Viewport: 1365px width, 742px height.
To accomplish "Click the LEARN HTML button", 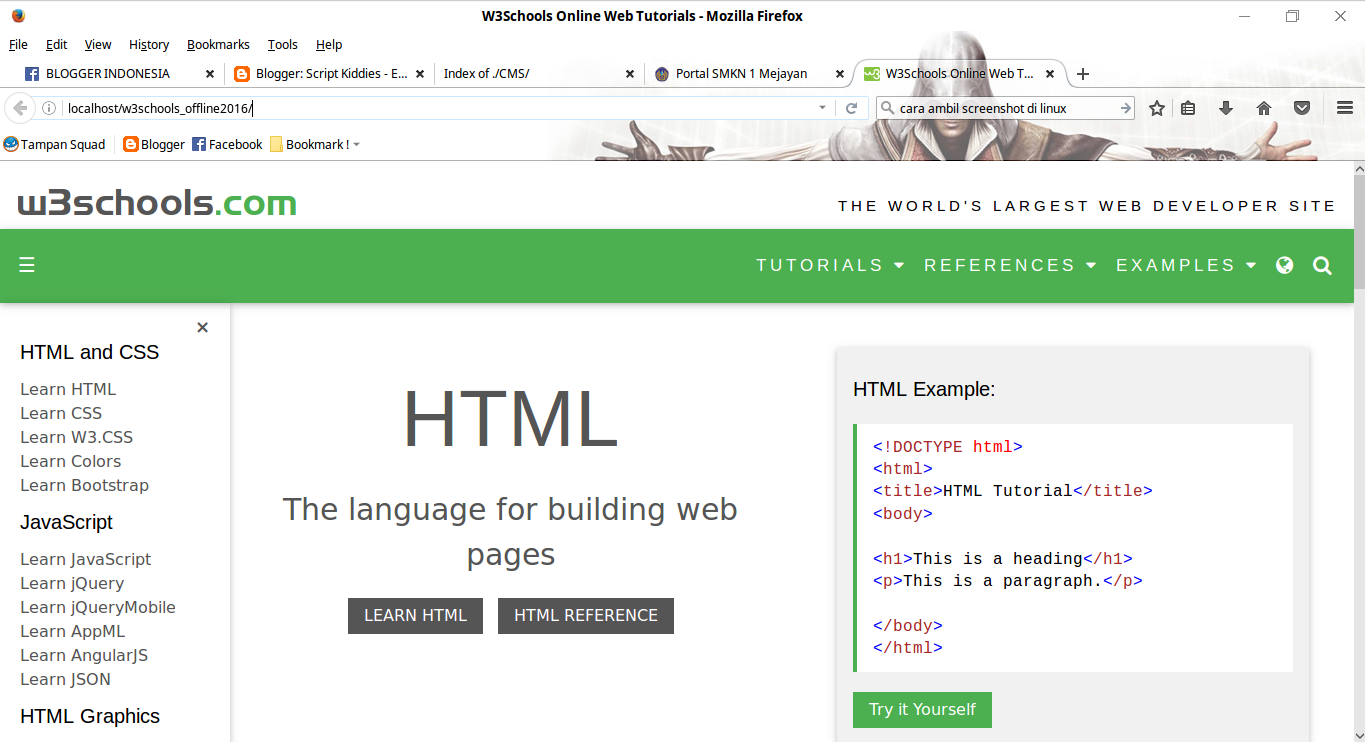I will (415, 615).
